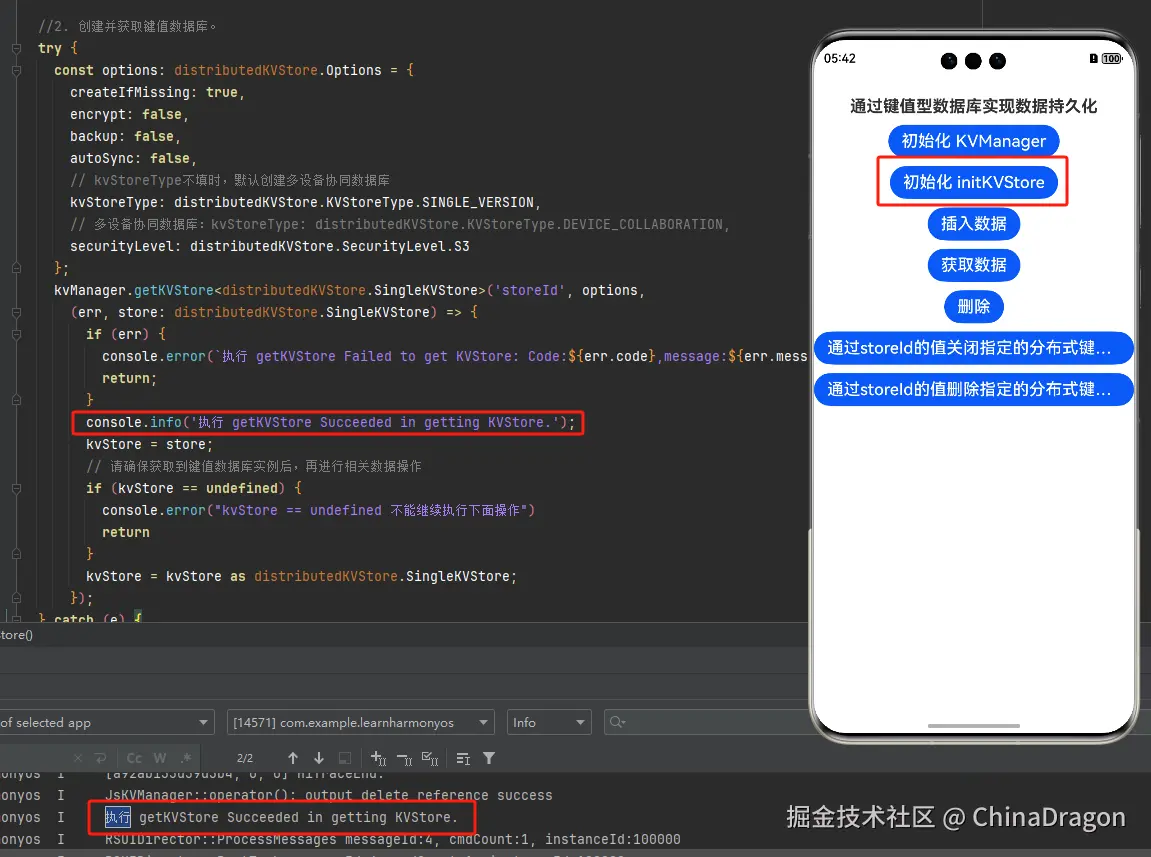Tap the 初始化 KVManager button
Screen dimensions: 1151x857
(973, 141)
